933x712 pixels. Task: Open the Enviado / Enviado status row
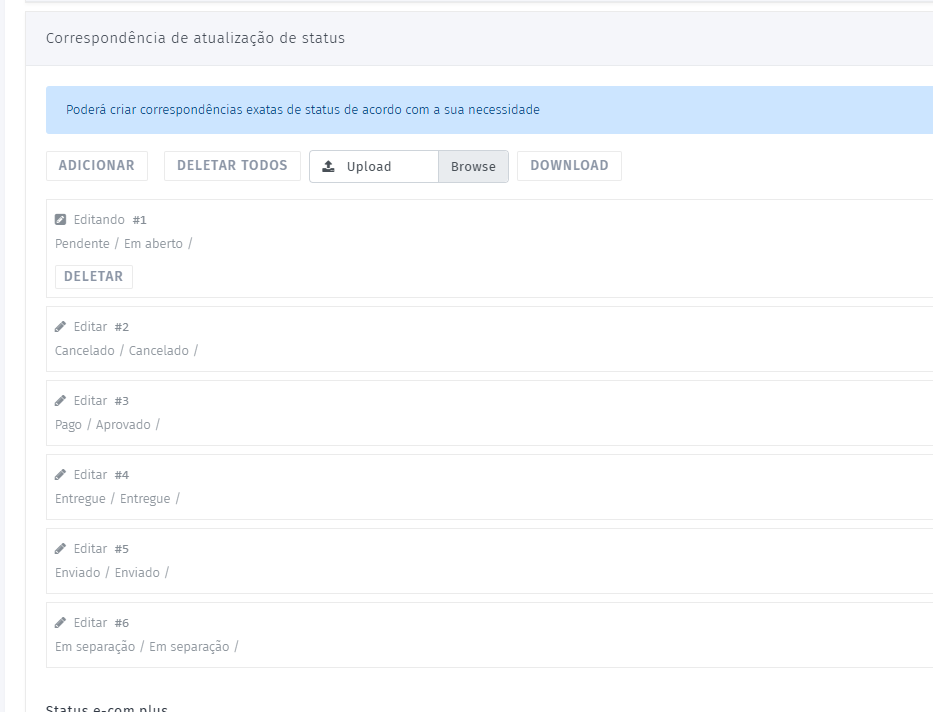[112, 573]
